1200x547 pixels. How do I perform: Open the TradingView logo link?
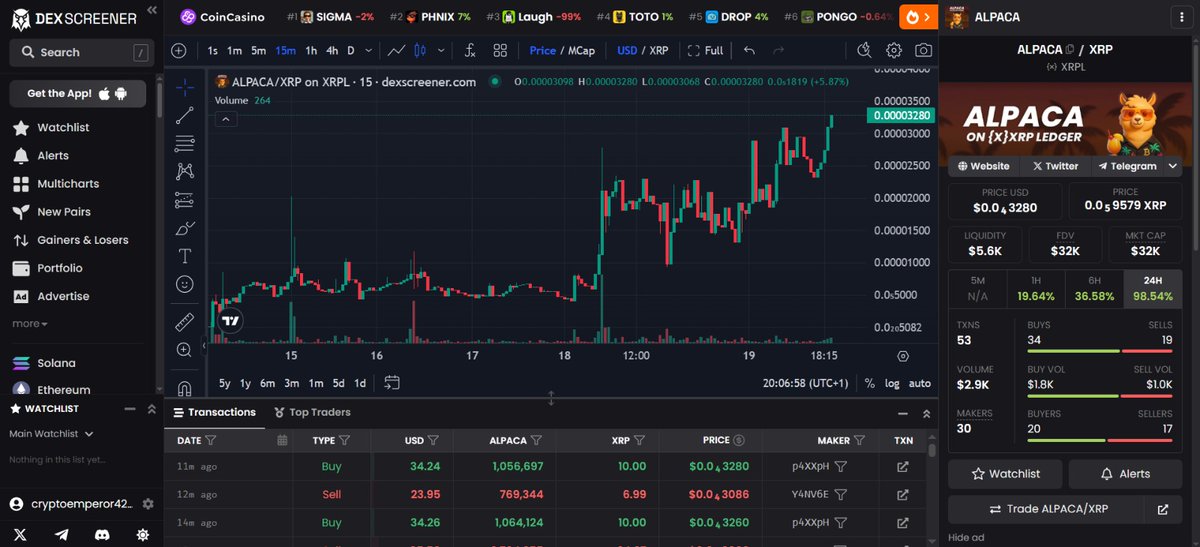coord(230,321)
